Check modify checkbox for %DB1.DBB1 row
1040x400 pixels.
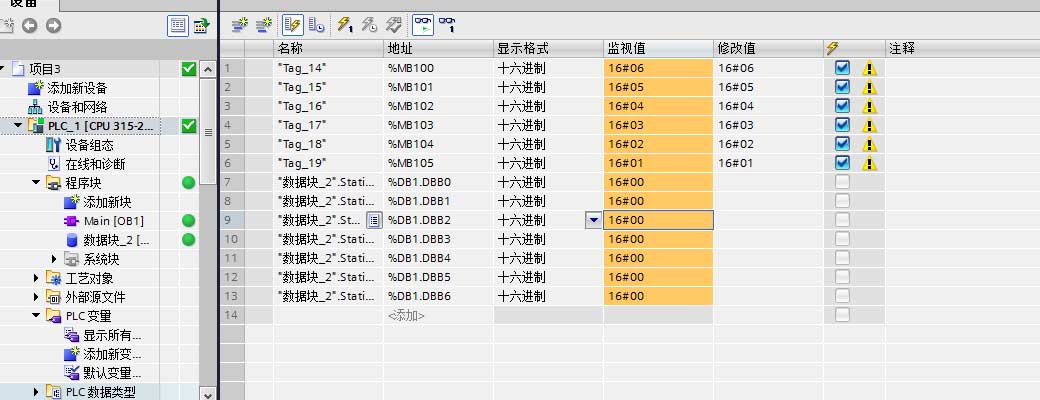pos(842,201)
